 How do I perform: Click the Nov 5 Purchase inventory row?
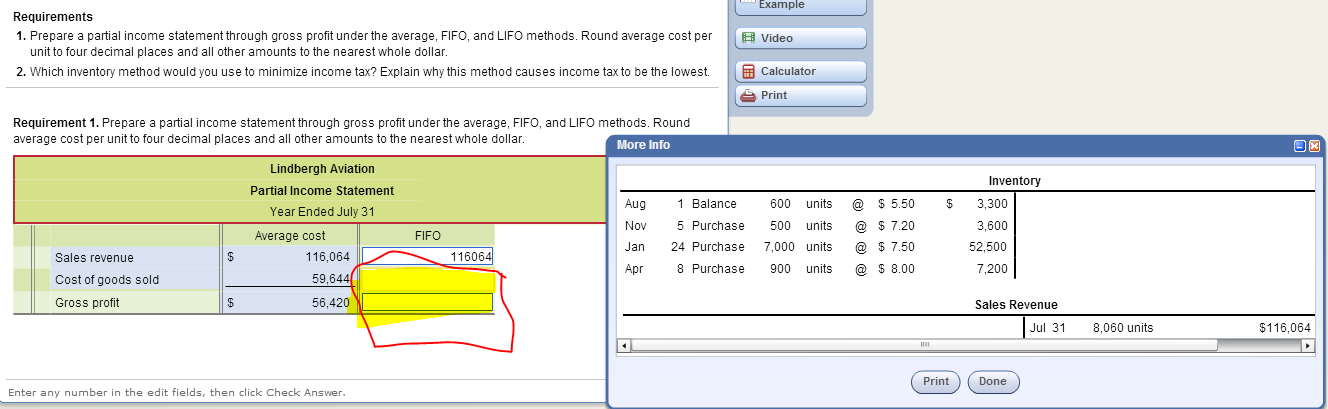(816, 226)
